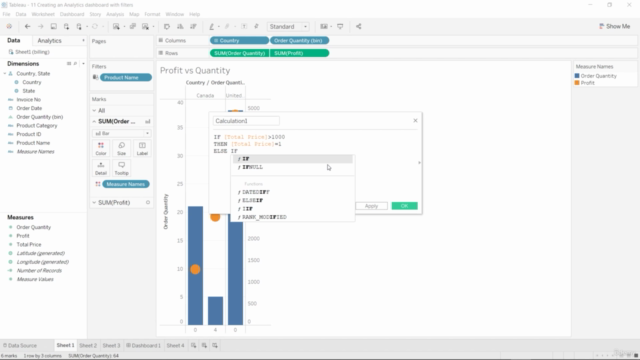Viewport: 640px width, 360px height.
Task: Open the Dimensions pane dropdown arrow
Action: 83,64
